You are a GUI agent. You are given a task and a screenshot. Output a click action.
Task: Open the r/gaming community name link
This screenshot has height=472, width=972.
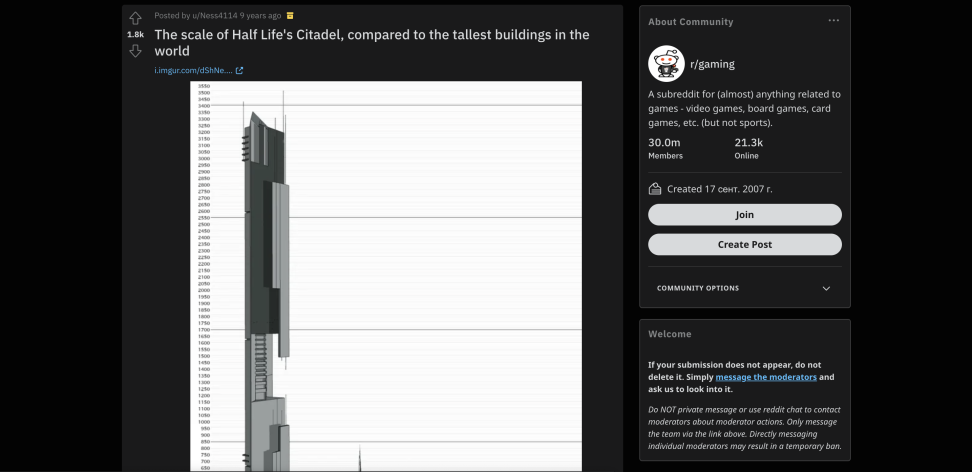712,64
